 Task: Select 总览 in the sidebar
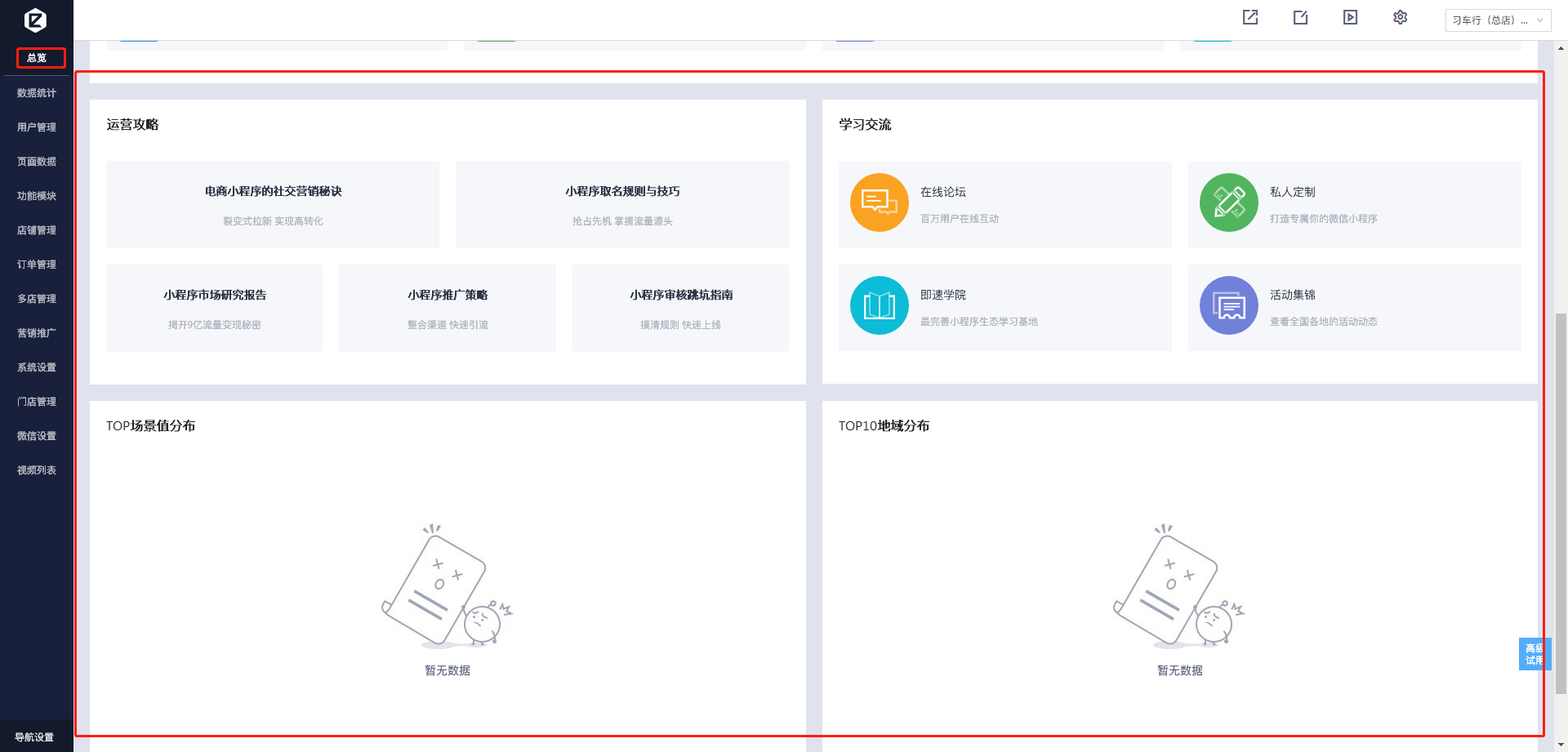coord(38,58)
